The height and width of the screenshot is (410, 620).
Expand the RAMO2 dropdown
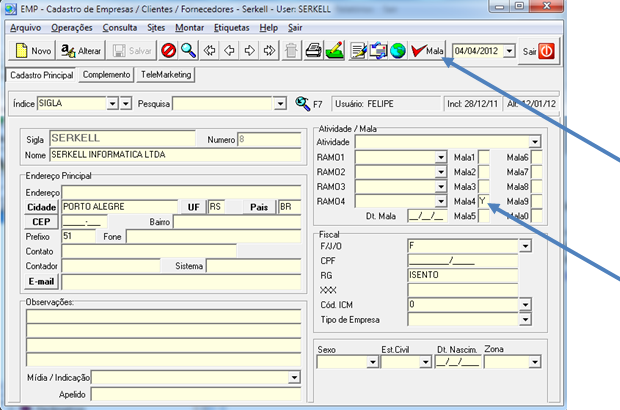pos(441,172)
